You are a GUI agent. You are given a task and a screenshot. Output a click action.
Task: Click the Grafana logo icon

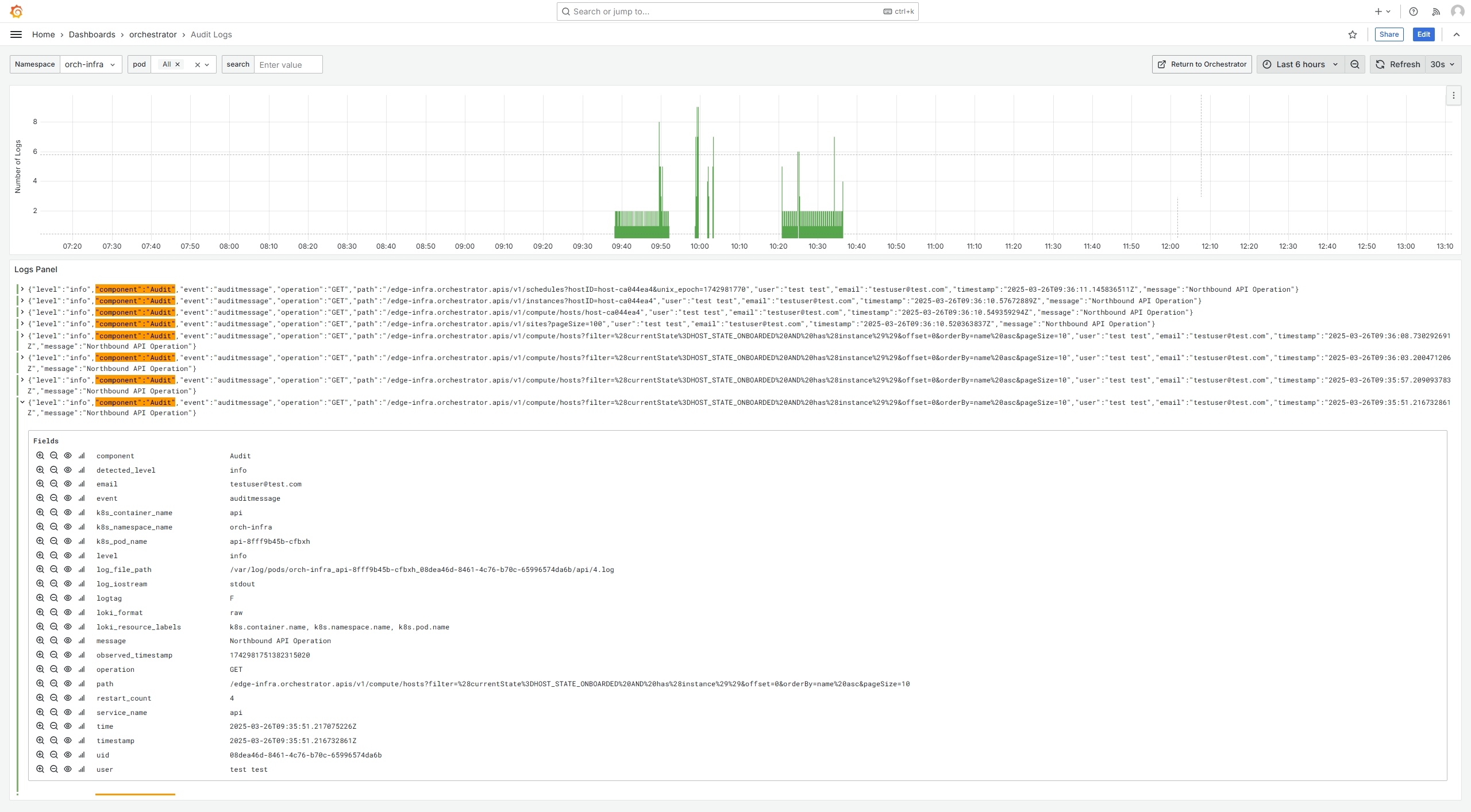coord(16,11)
